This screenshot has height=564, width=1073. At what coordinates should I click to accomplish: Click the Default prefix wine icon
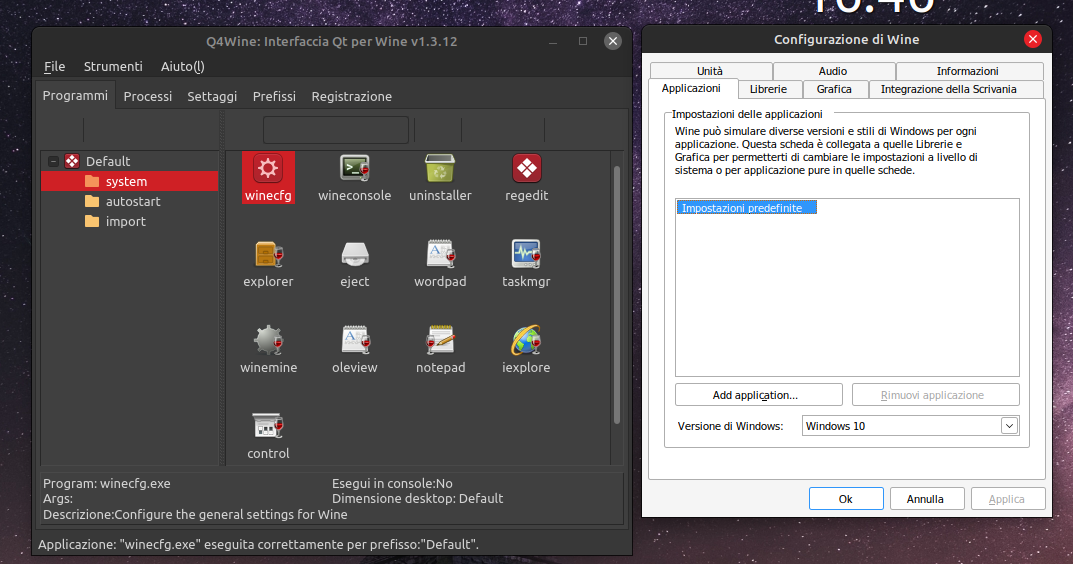(72, 162)
